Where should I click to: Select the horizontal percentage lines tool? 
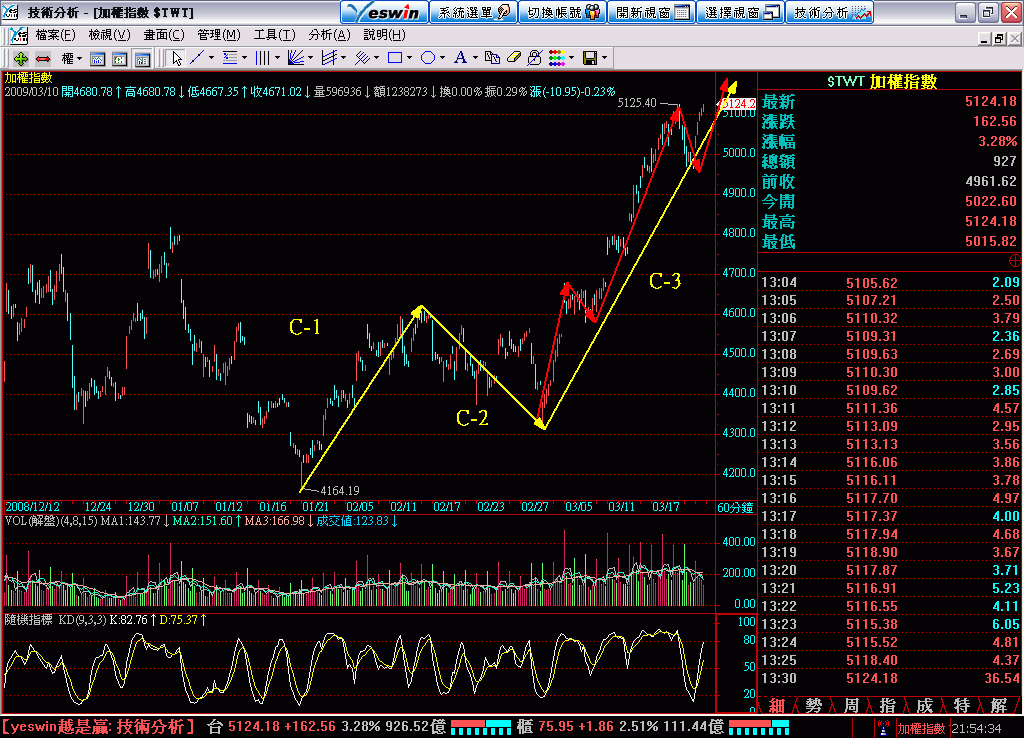click(230, 59)
